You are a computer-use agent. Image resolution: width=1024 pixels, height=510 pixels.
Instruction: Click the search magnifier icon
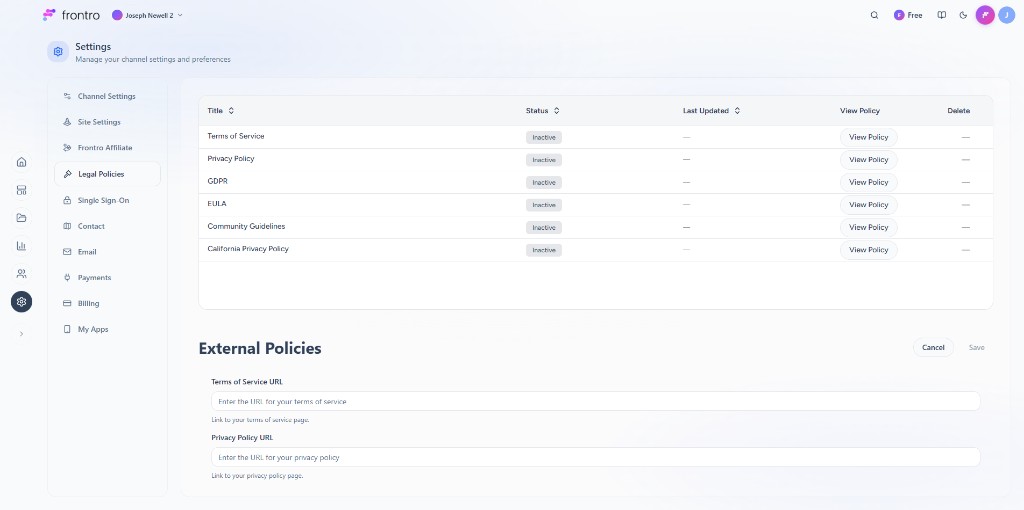(874, 15)
